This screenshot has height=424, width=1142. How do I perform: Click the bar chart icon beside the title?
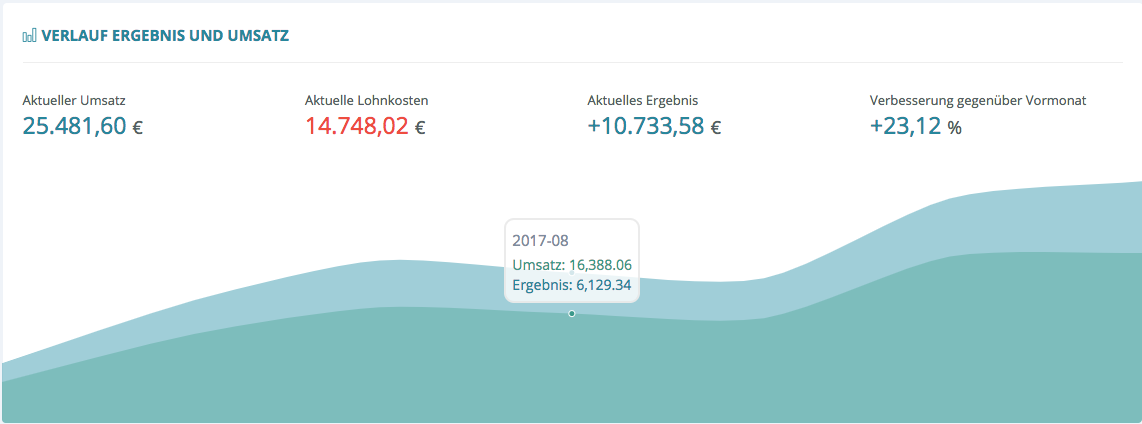(x=30, y=36)
